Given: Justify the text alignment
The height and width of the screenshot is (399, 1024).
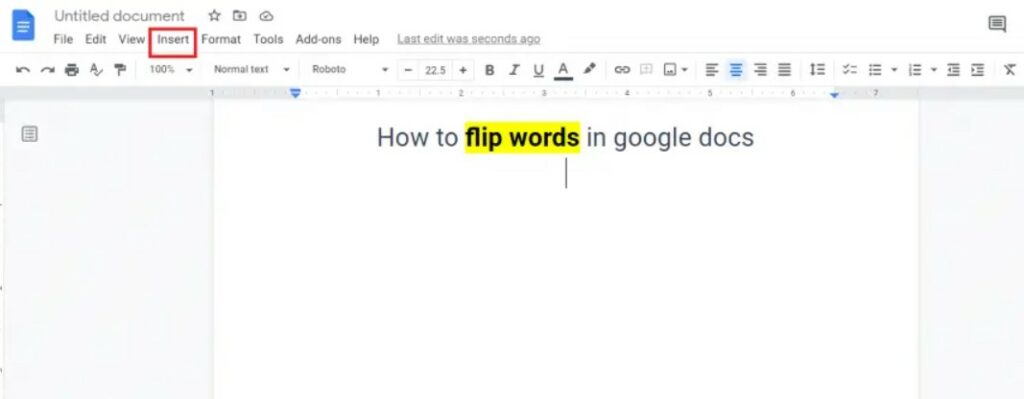Looking at the screenshot, I should coord(784,70).
